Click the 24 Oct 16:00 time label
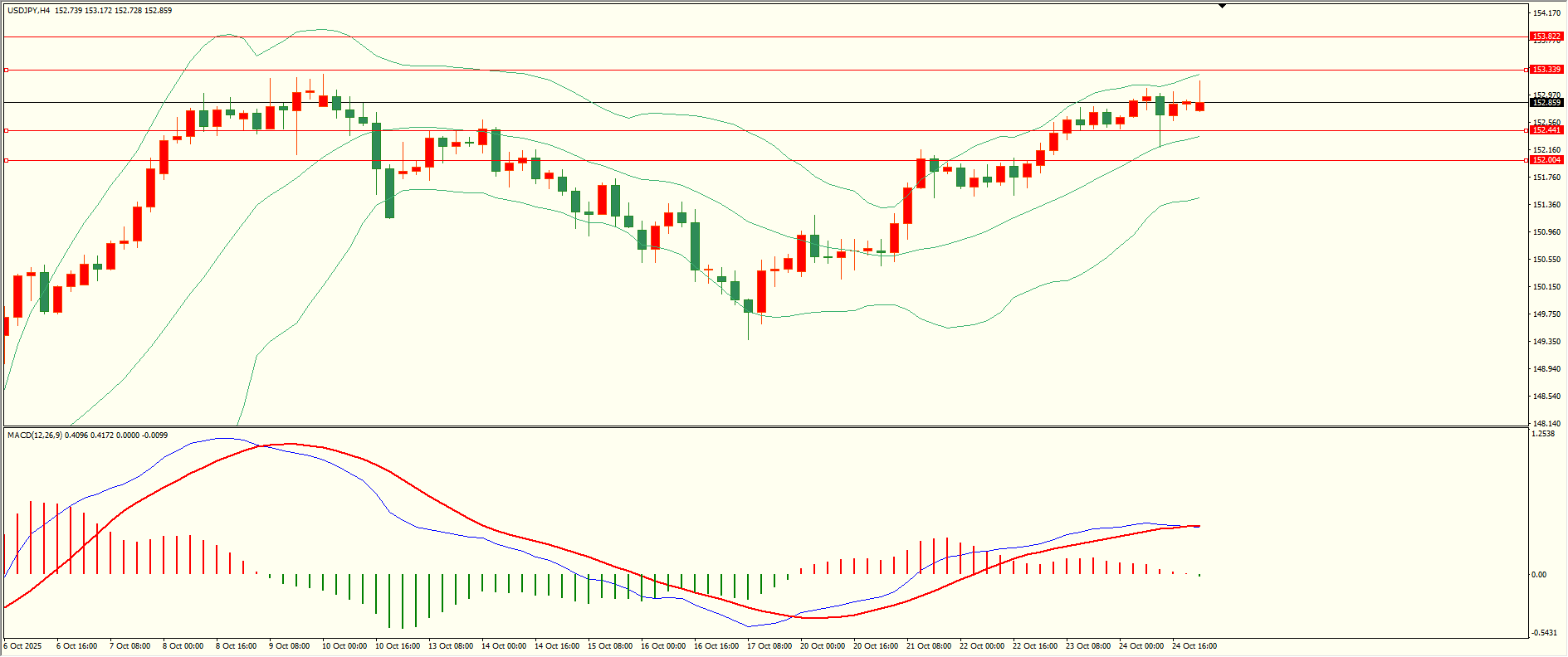 click(1194, 646)
